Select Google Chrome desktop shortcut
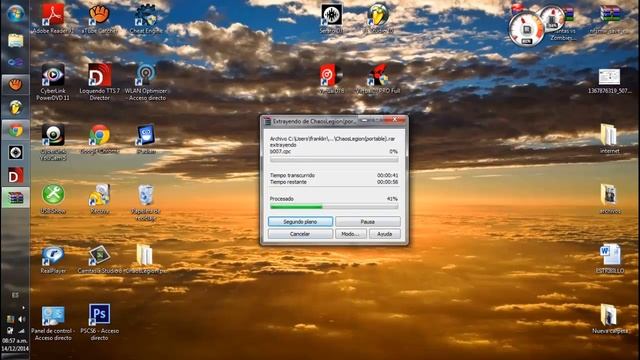 [100, 139]
